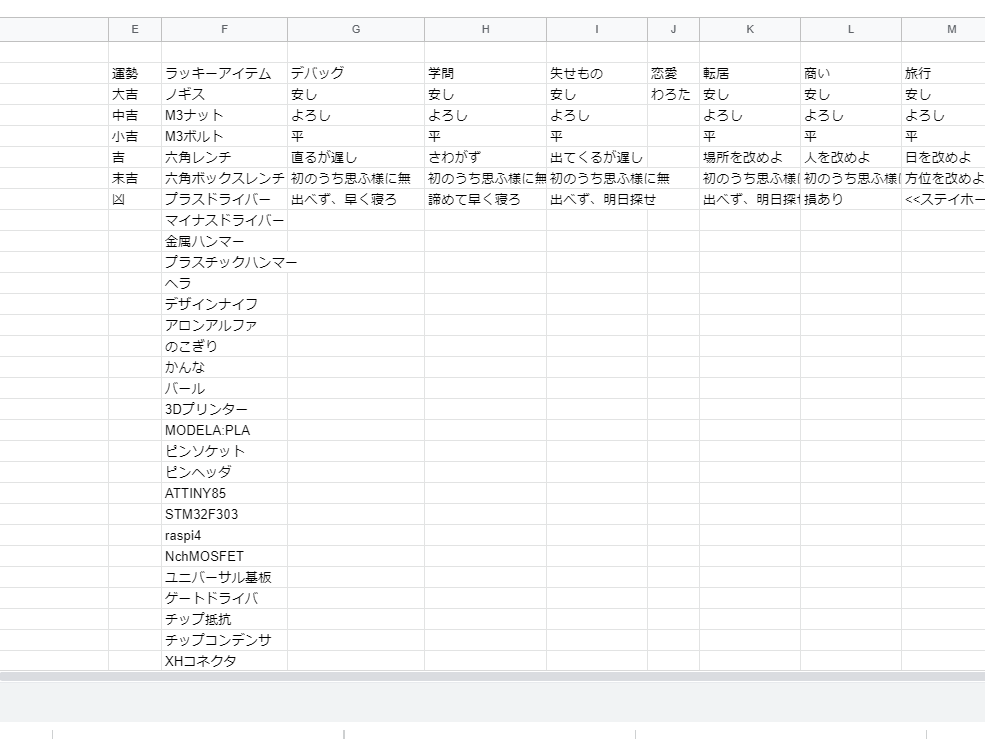
Task: Select the 大吉 cell
Action: [x=134, y=94]
